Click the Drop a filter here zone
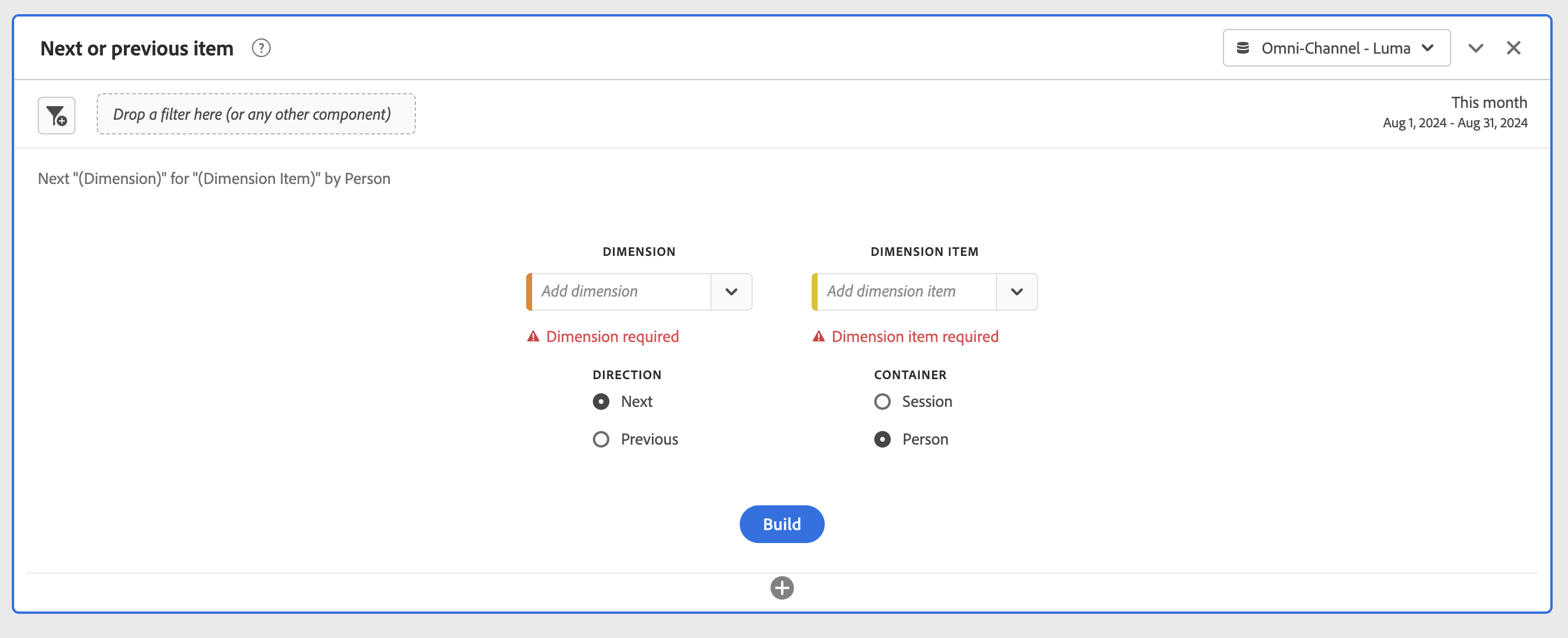The height and width of the screenshot is (638, 1568). [x=255, y=114]
